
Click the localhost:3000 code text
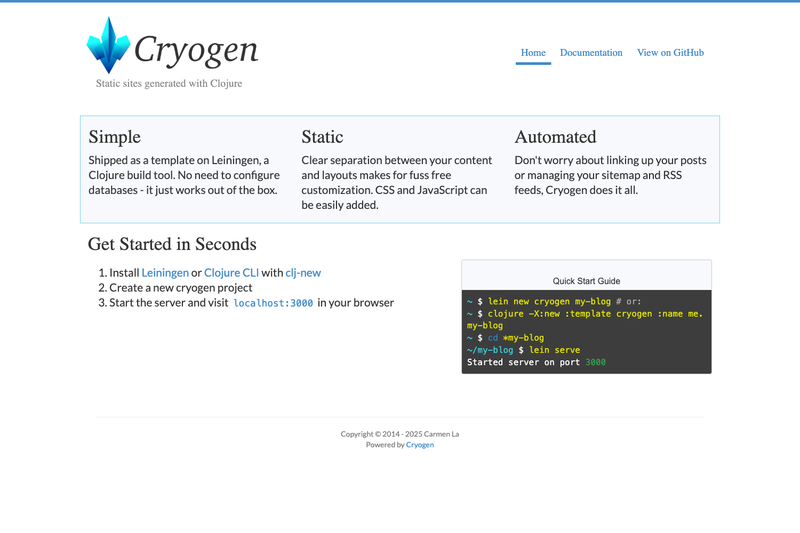coord(273,303)
